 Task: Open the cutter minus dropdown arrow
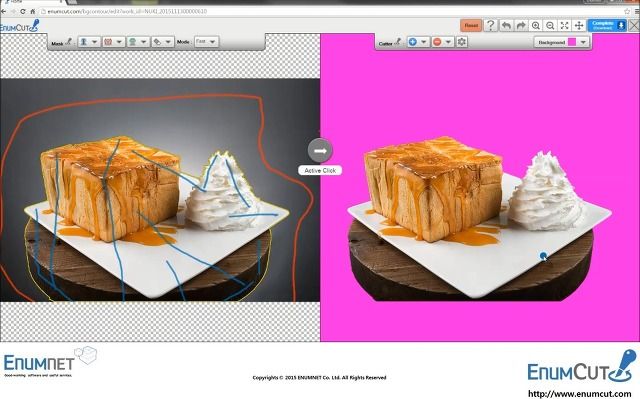click(x=448, y=42)
